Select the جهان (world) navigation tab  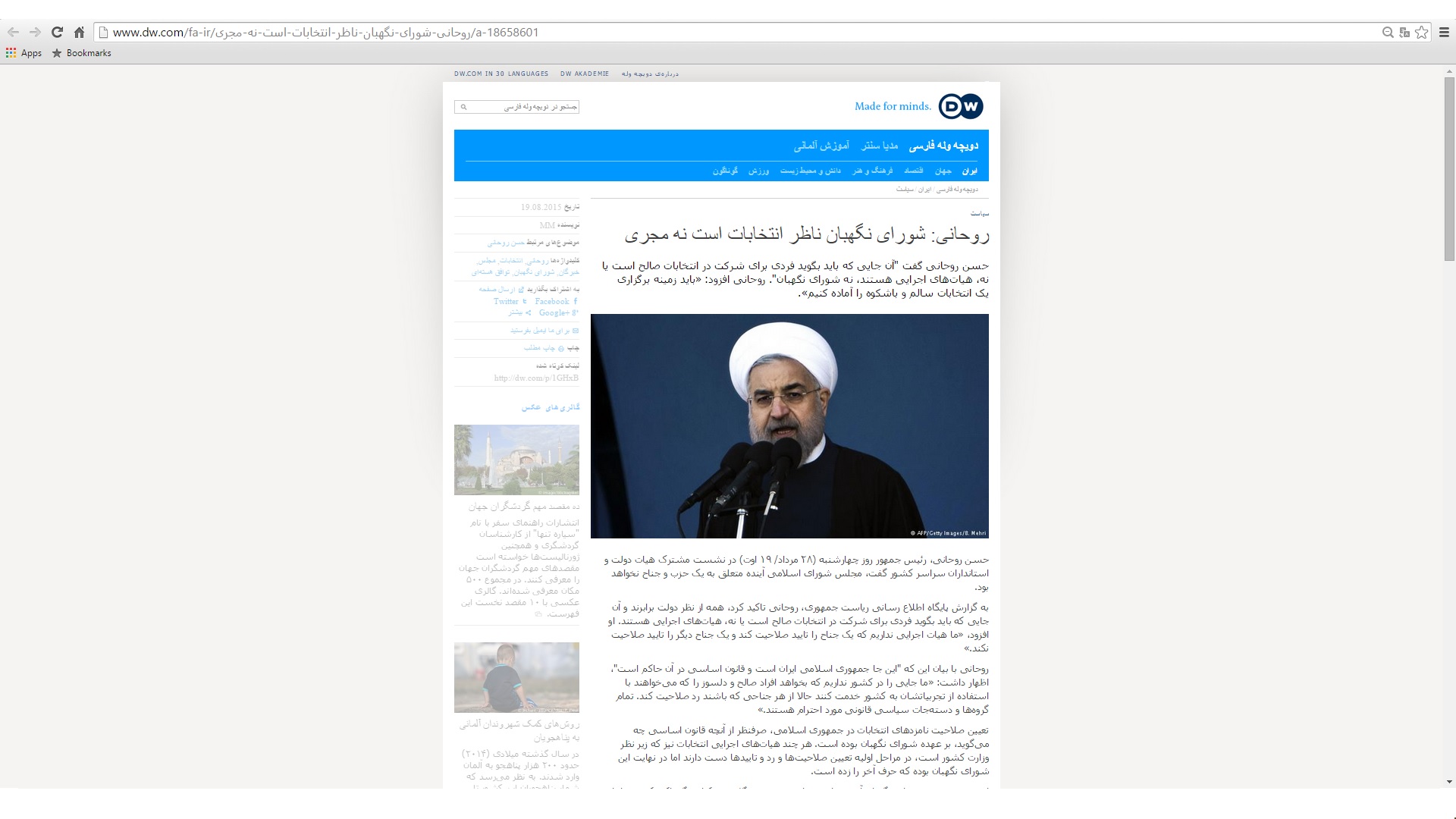point(943,171)
